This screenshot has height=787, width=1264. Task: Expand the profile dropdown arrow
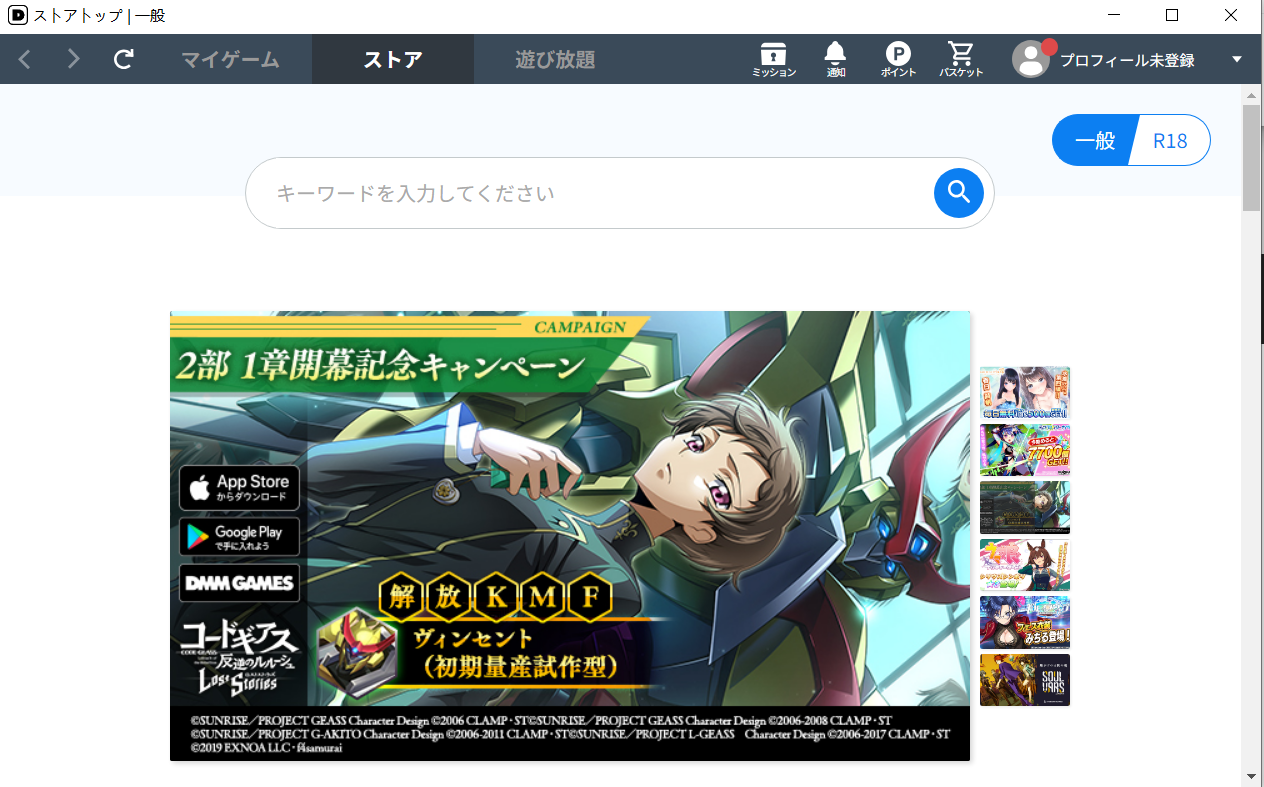pyautogui.click(x=1237, y=60)
